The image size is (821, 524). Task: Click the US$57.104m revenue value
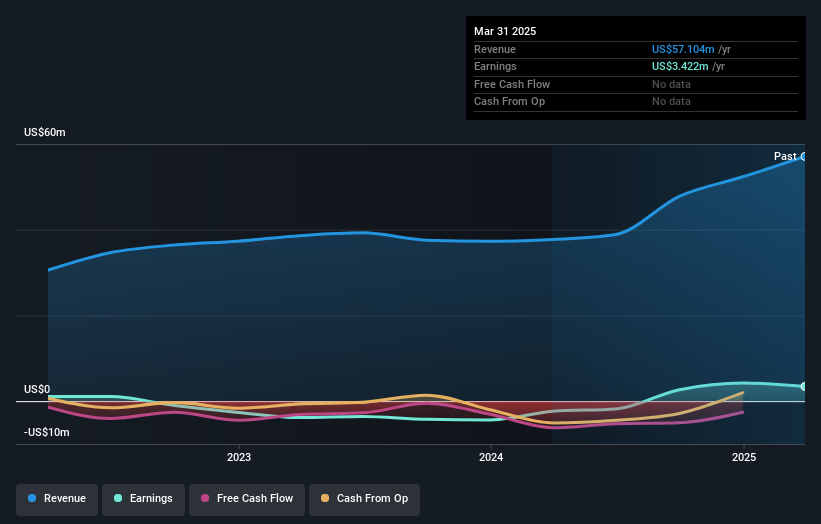(x=683, y=49)
